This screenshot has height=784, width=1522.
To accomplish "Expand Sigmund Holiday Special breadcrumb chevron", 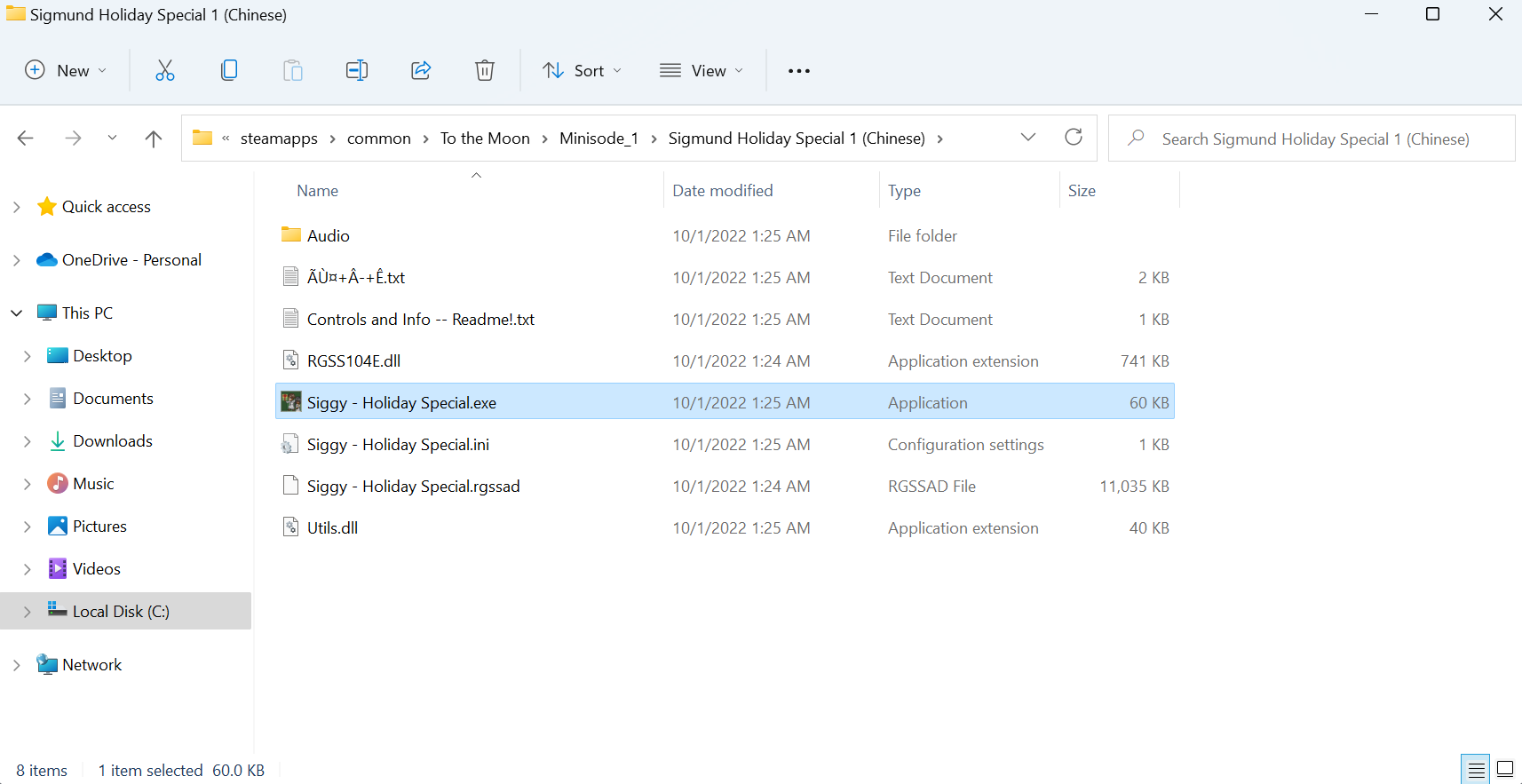I will click(939, 139).
